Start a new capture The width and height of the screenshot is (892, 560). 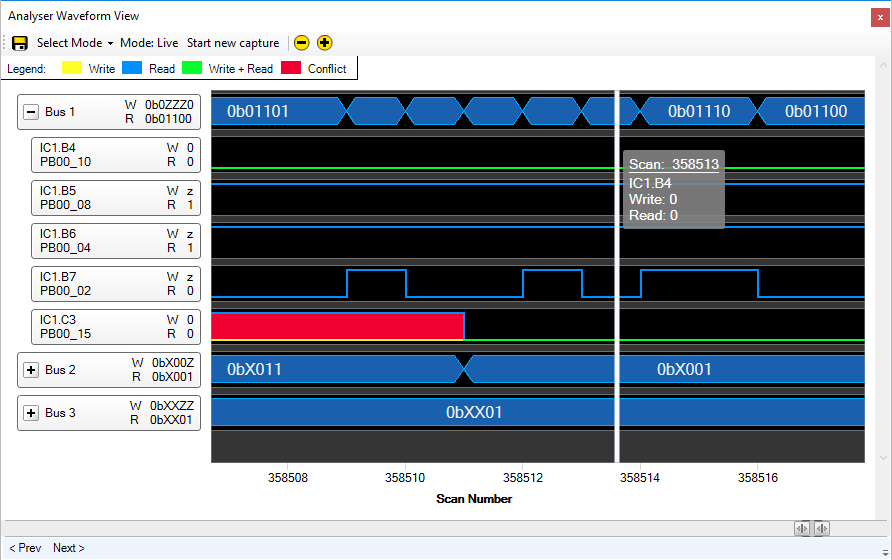[233, 43]
